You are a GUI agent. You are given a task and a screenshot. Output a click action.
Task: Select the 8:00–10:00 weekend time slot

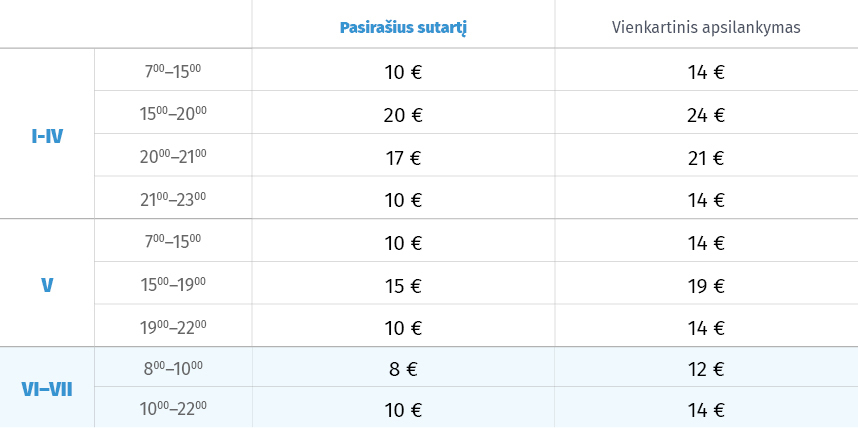[173, 368]
